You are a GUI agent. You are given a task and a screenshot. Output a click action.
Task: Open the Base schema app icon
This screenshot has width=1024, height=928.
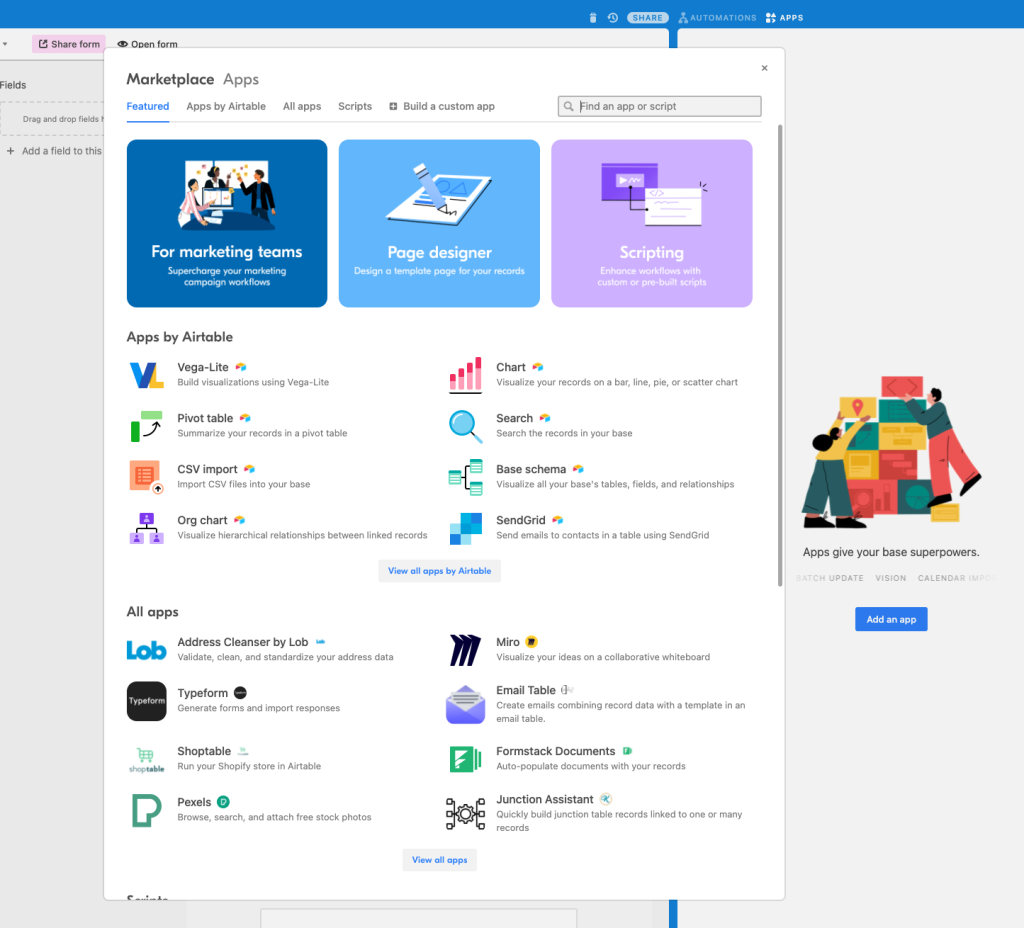(466, 477)
